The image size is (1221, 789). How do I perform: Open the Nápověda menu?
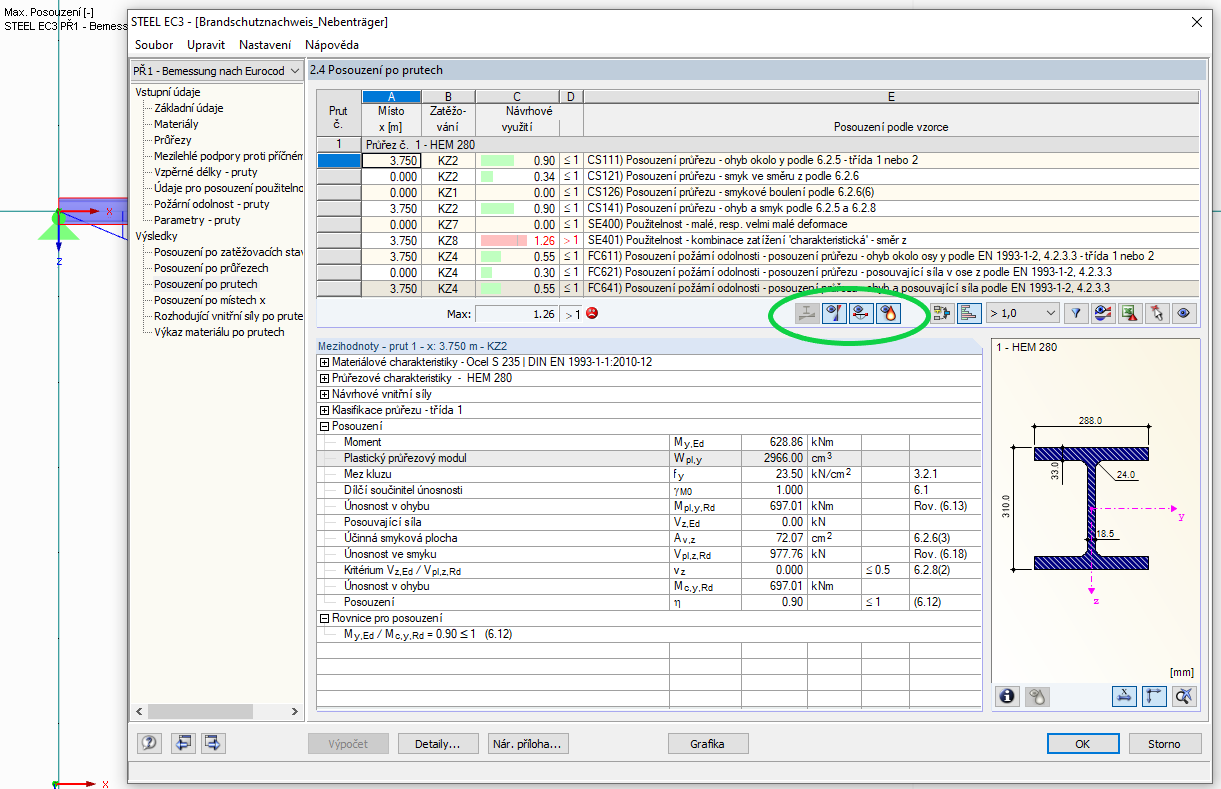pyautogui.click(x=332, y=45)
